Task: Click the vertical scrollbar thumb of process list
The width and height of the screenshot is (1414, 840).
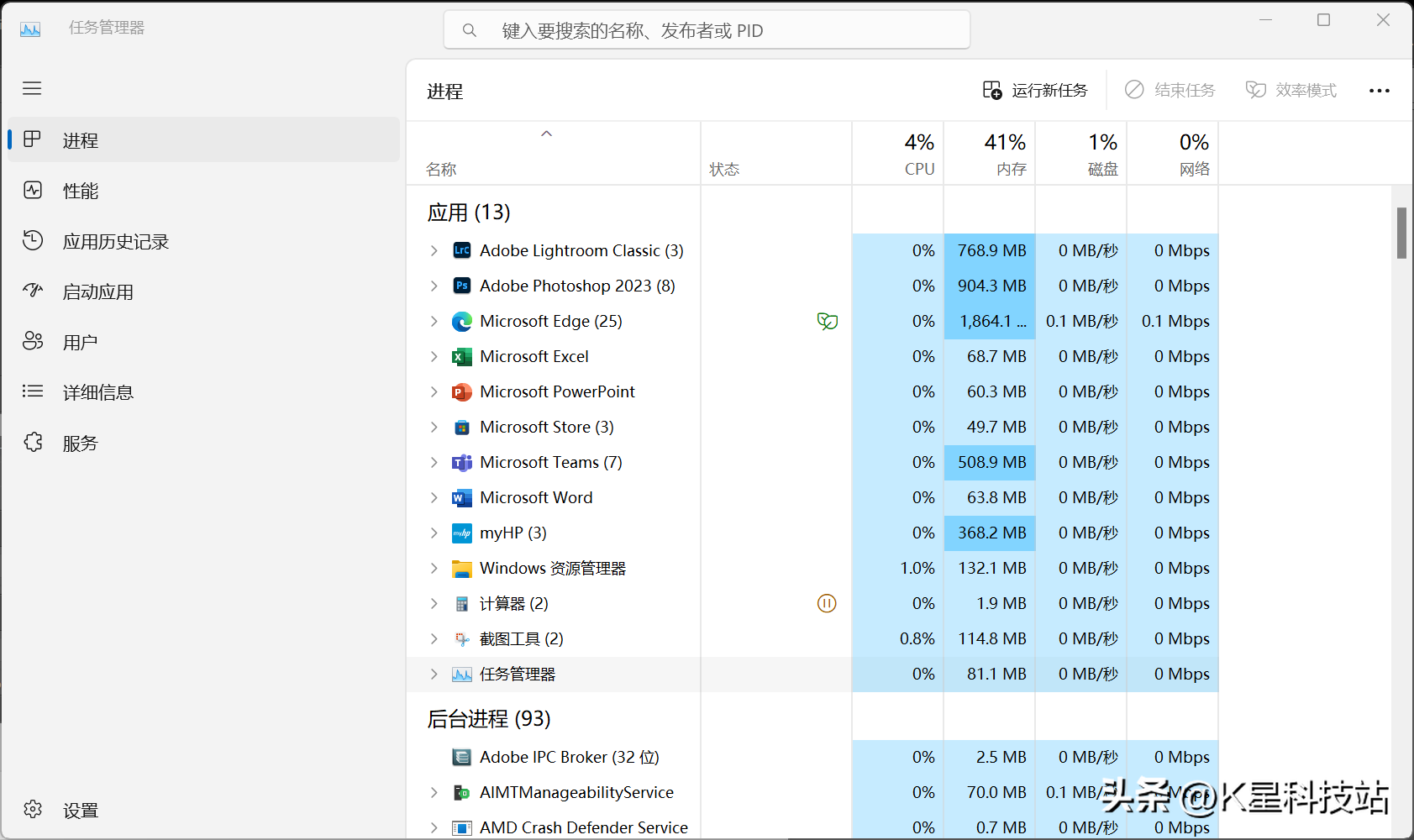Action: click(1401, 233)
